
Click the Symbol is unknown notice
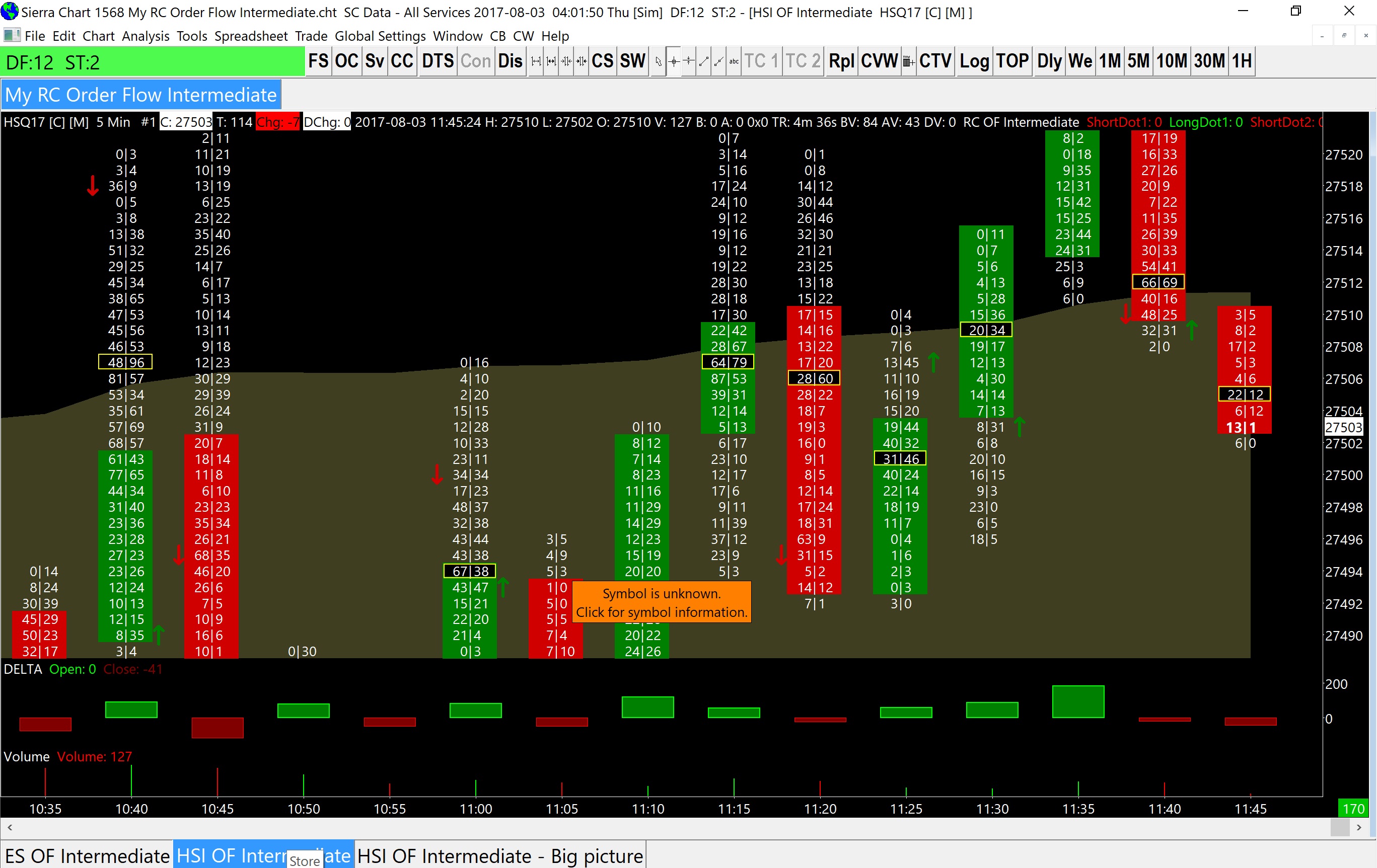click(x=661, y=602)
